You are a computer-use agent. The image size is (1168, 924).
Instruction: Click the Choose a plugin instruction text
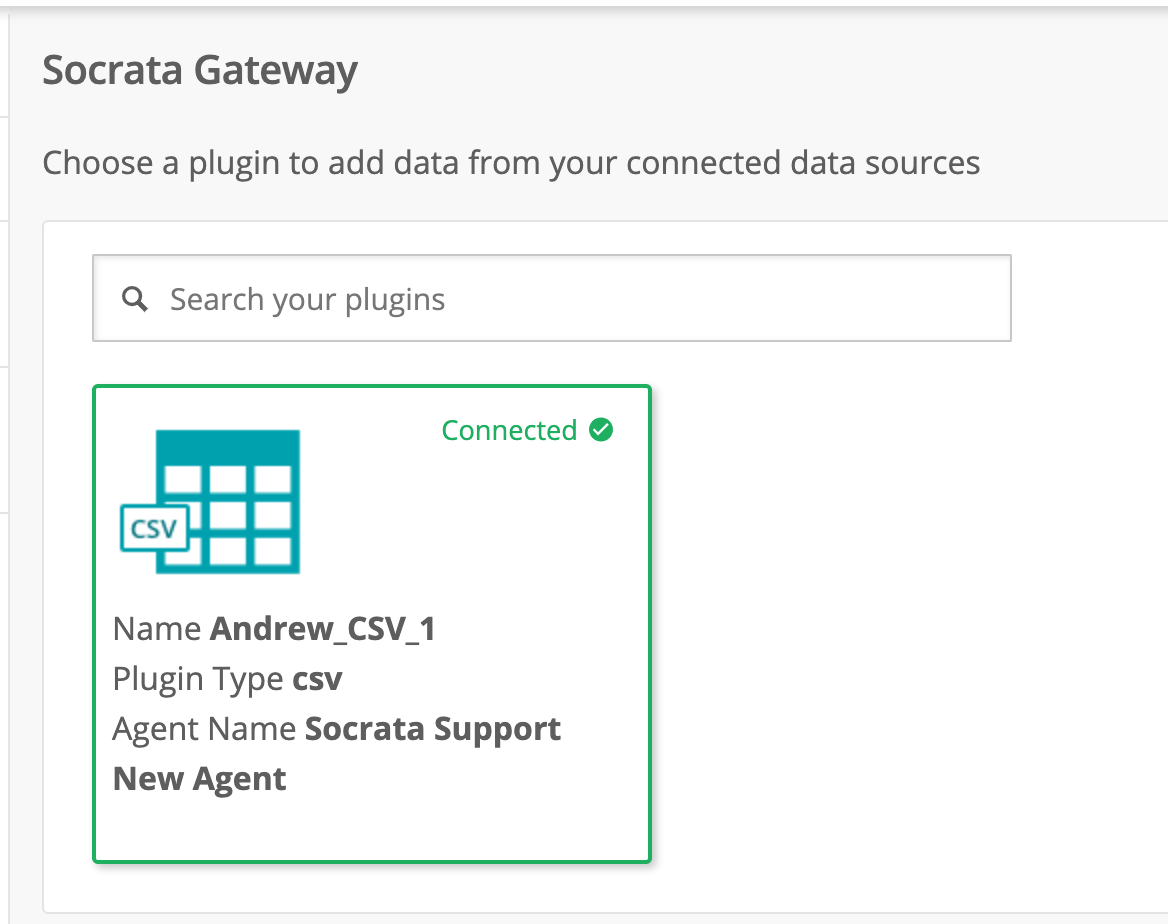[511, 162]
